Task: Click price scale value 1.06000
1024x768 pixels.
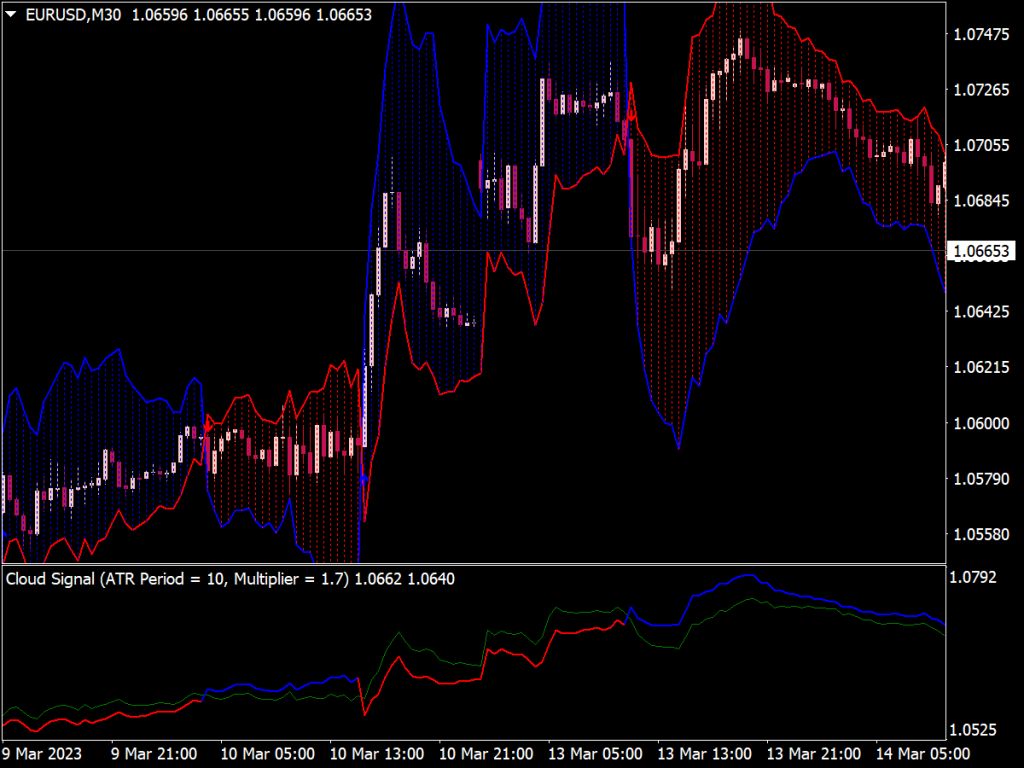Action: pos(981,423)
